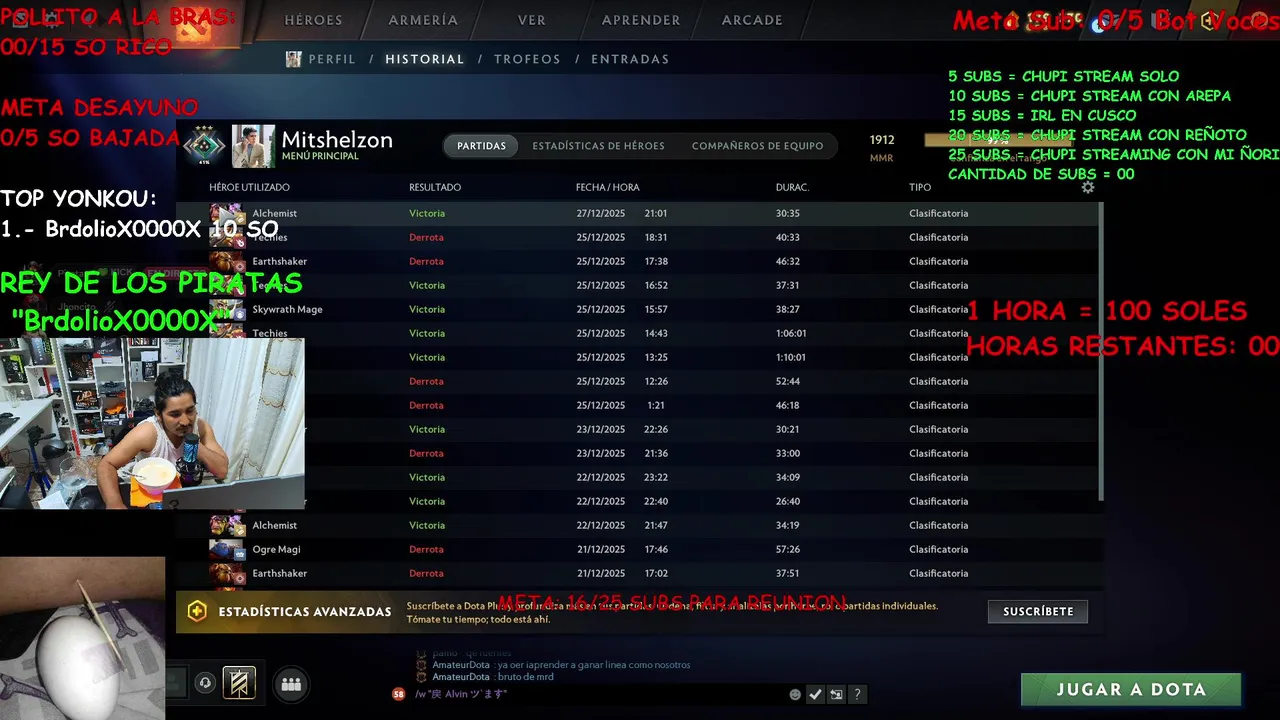The height and width of the screenshot is (720, 1280).
Task: Switch to ESTADÍSTICAS DE HÉROES tab
Action: point(598,146)
